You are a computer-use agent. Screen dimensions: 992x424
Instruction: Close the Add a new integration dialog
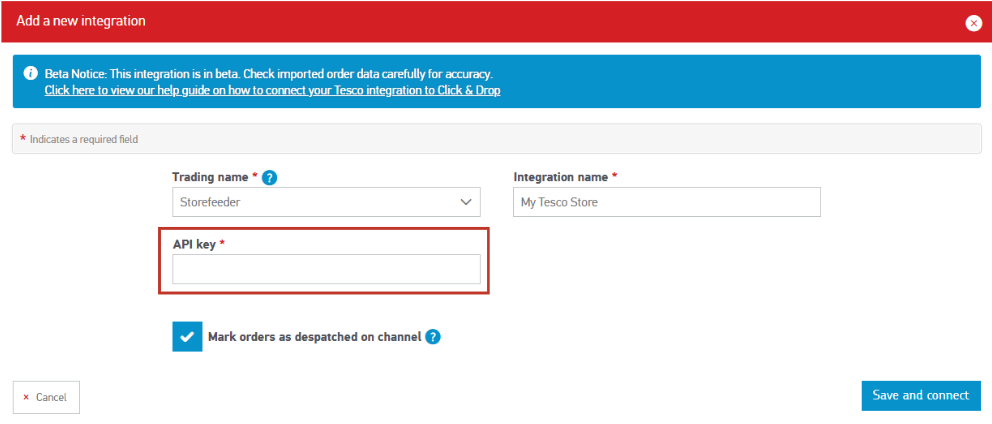tap(973, 22)
